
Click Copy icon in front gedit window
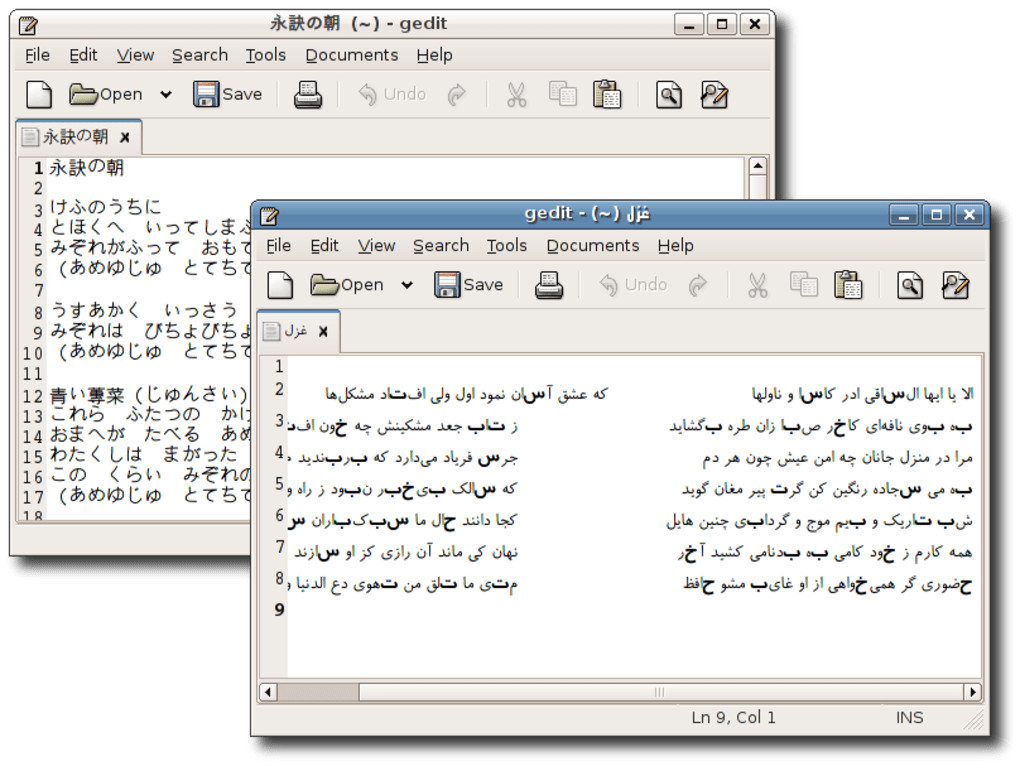pyautogui.click(x=804, y=284)
